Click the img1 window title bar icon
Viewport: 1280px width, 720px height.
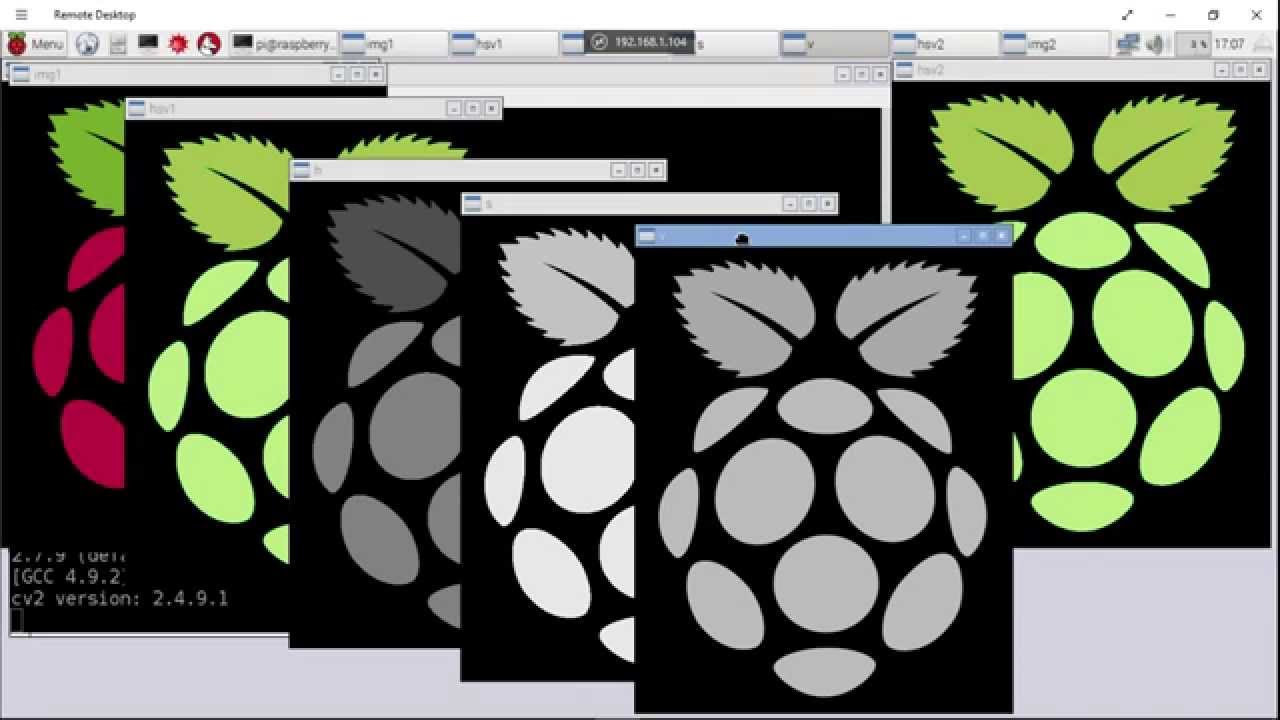[x=21, y=74]
